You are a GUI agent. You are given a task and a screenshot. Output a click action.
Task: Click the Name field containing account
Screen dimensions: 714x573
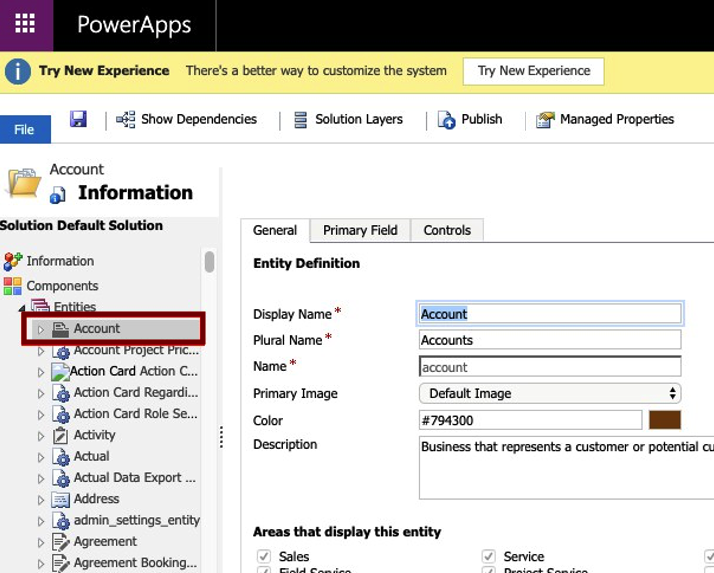(550, 367)
